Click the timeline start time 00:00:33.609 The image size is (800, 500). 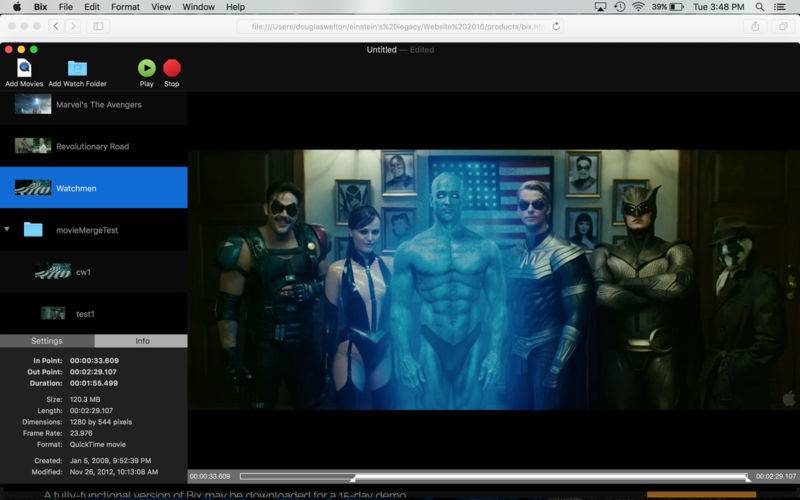pyautogui.click(x=210, y=477)
